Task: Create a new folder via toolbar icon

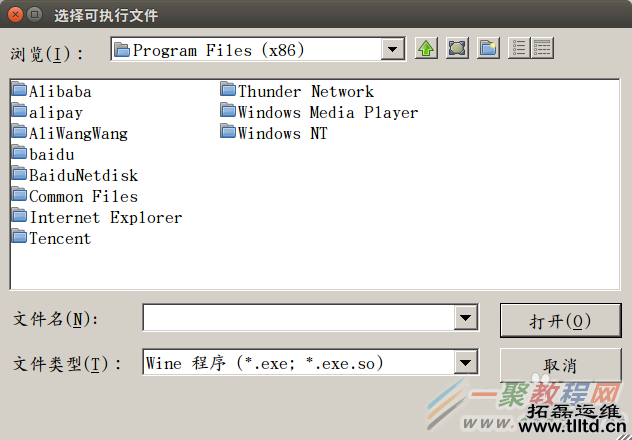Action: click(x=488, y=49)
